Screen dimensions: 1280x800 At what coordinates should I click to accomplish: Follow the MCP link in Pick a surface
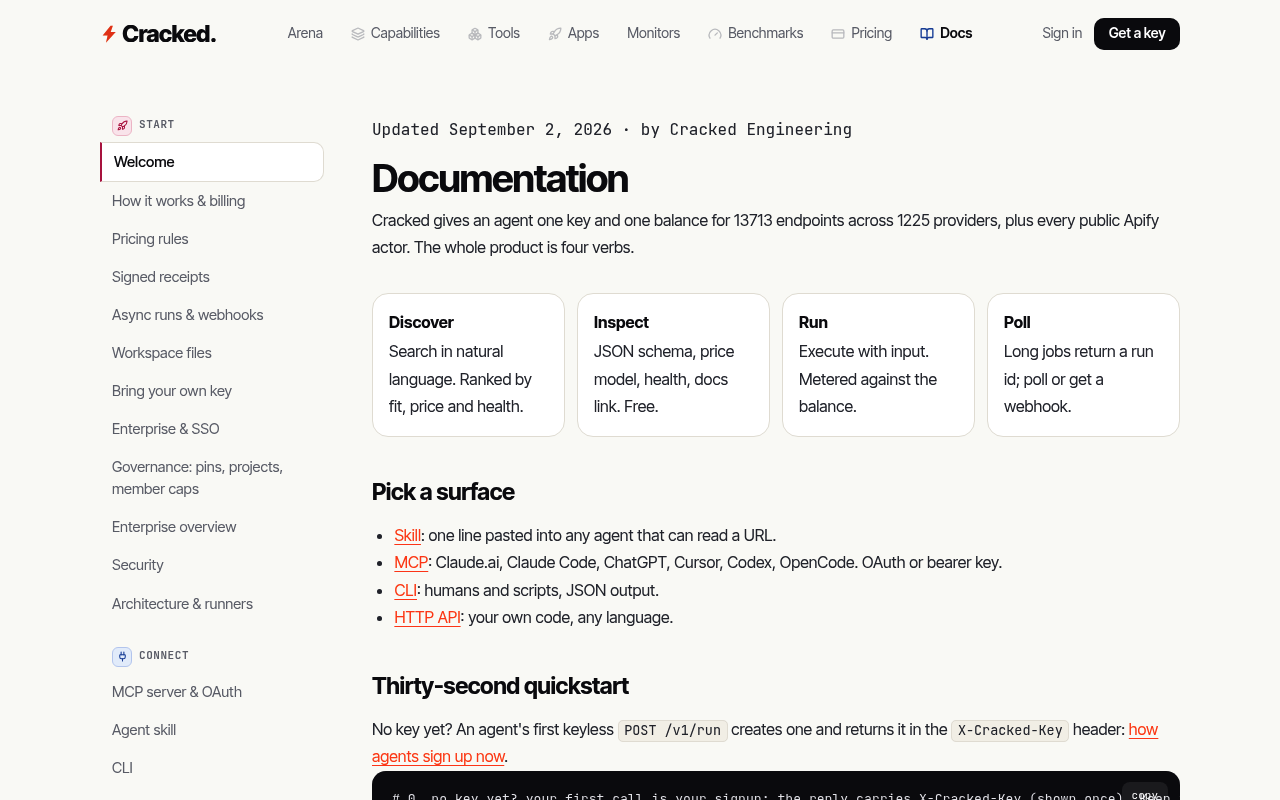411,563
